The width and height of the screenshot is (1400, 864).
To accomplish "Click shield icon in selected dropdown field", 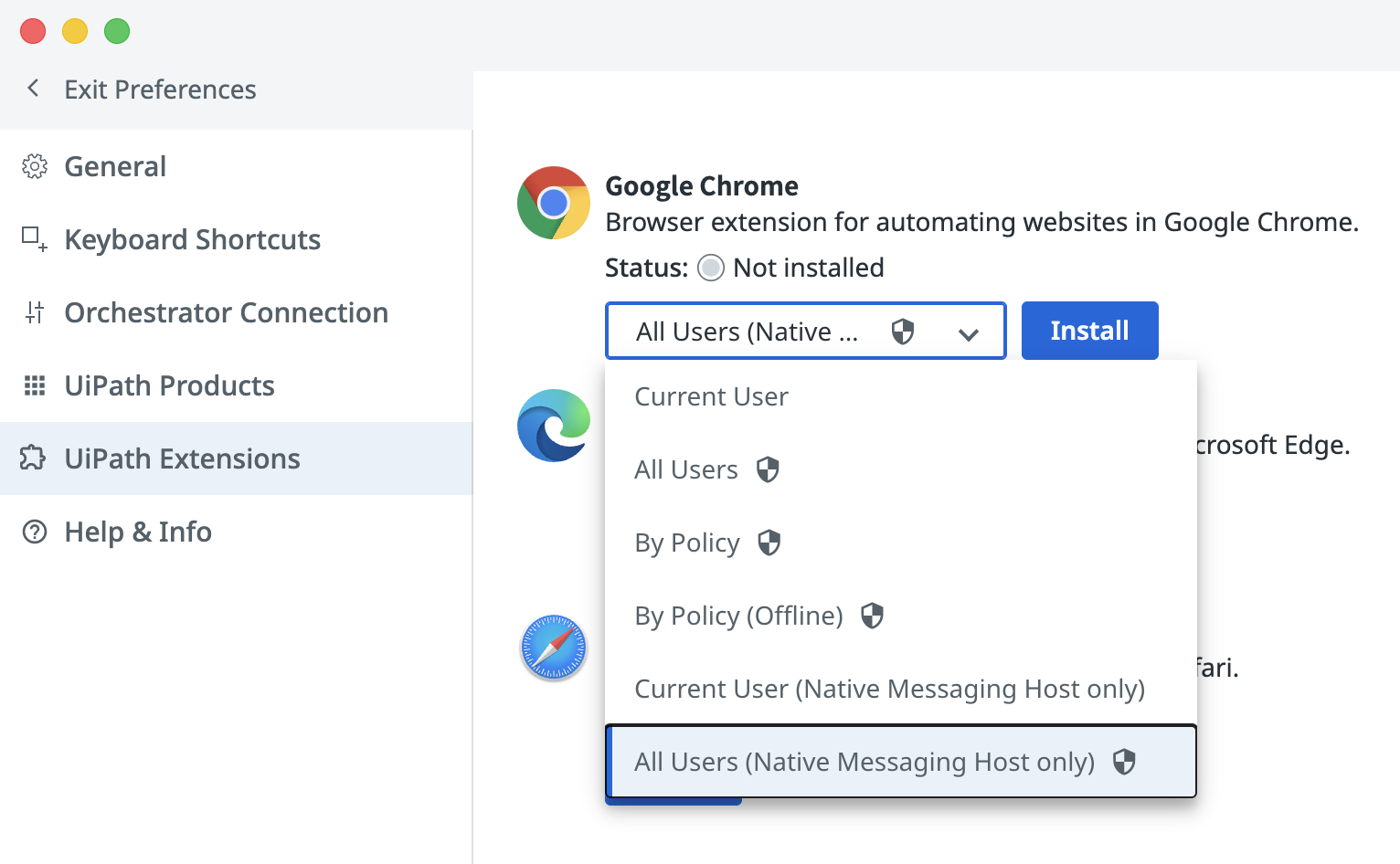I will point(903,332).
